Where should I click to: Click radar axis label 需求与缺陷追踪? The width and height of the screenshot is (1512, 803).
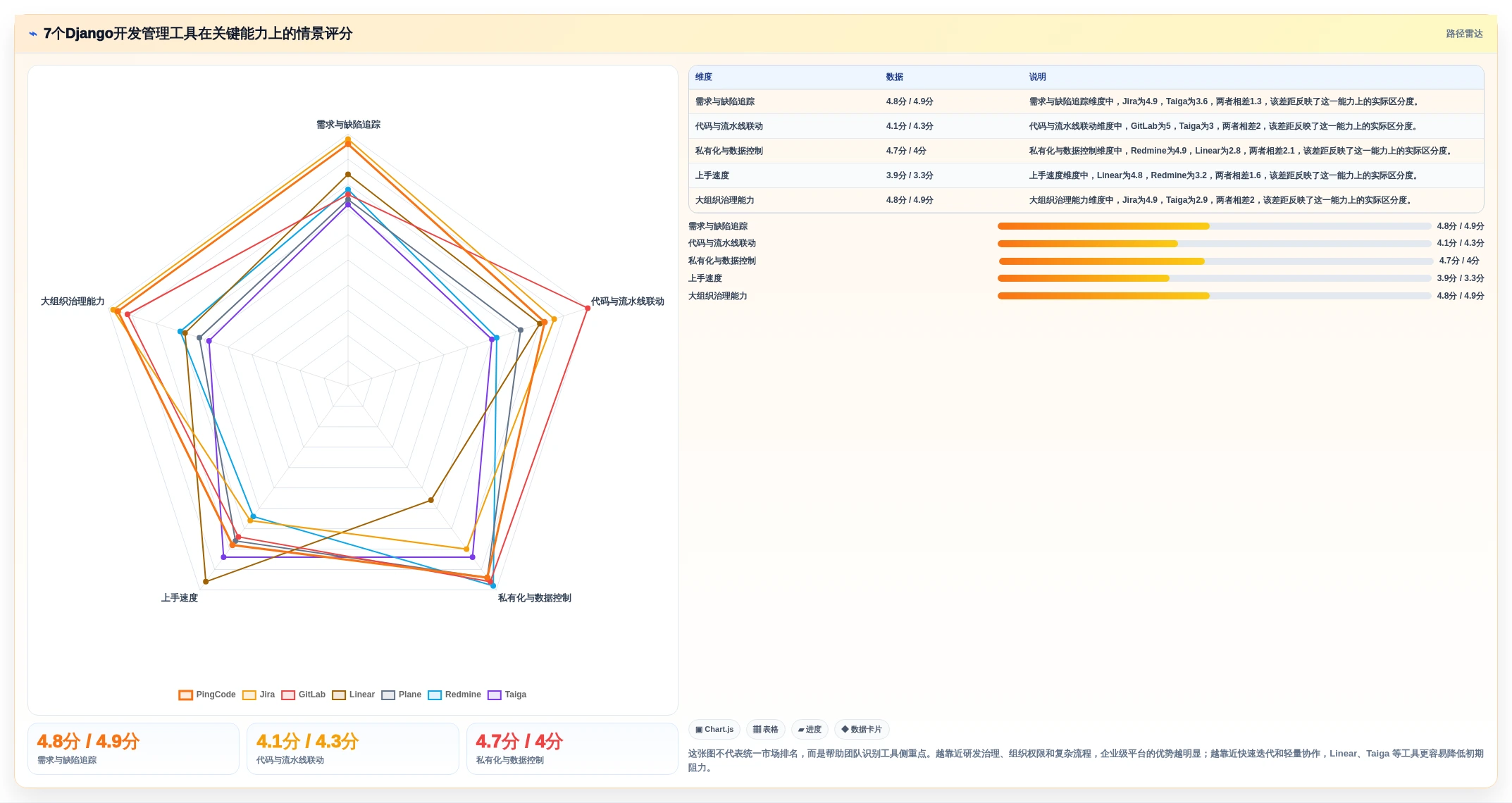[x=348, y=125]
